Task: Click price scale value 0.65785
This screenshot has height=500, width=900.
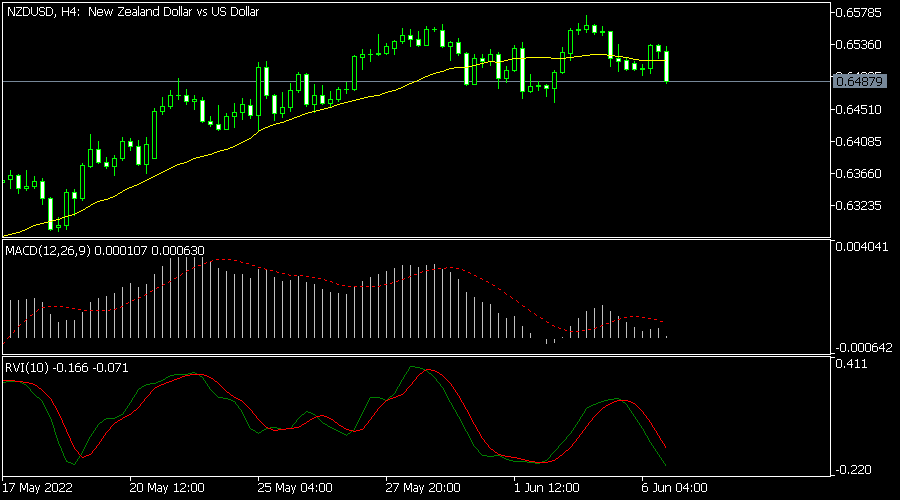Action: 859,13
